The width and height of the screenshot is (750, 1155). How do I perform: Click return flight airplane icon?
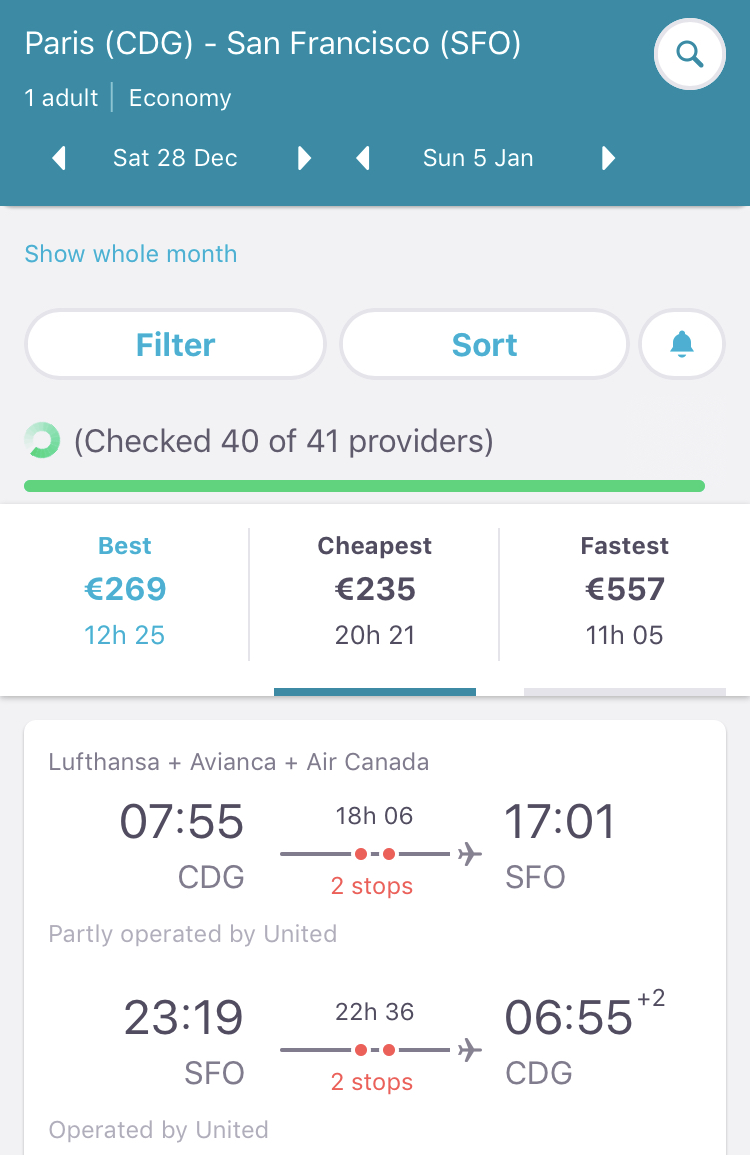pyautogui.click(x=469, y=1050)
